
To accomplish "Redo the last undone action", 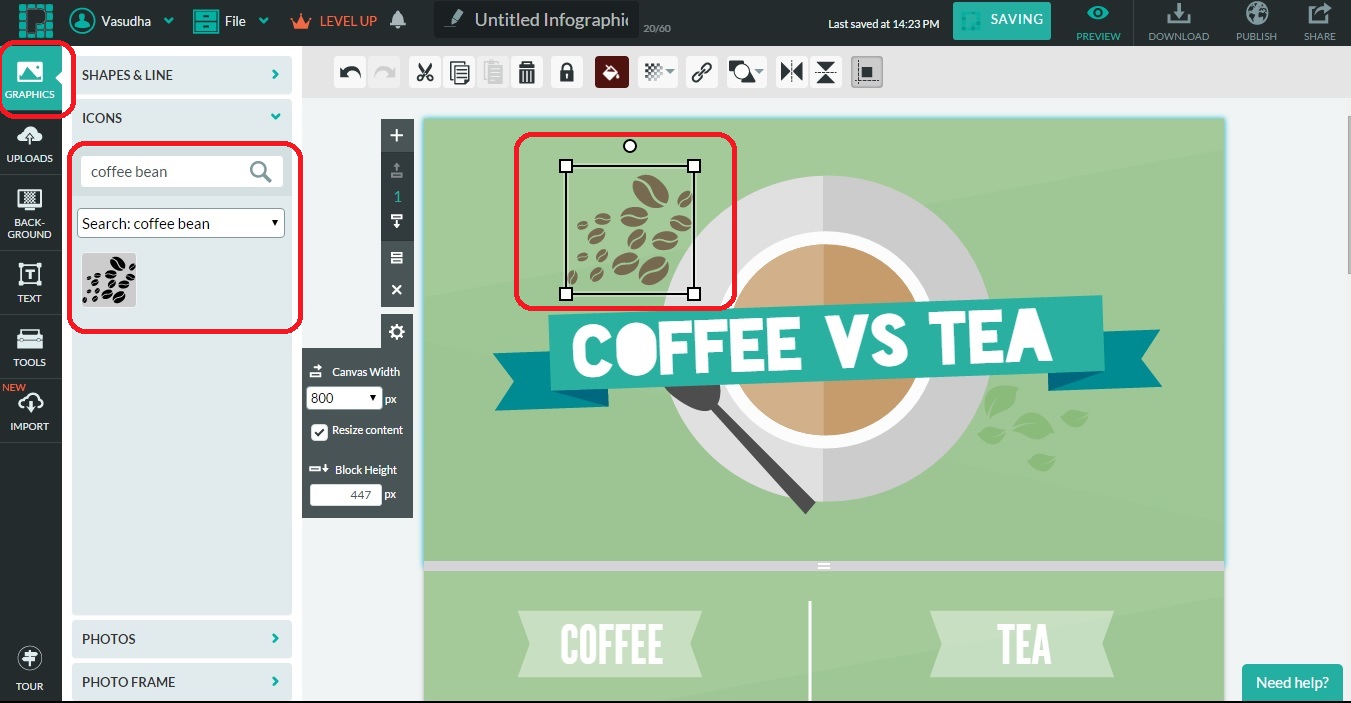I will pos(383,72).
